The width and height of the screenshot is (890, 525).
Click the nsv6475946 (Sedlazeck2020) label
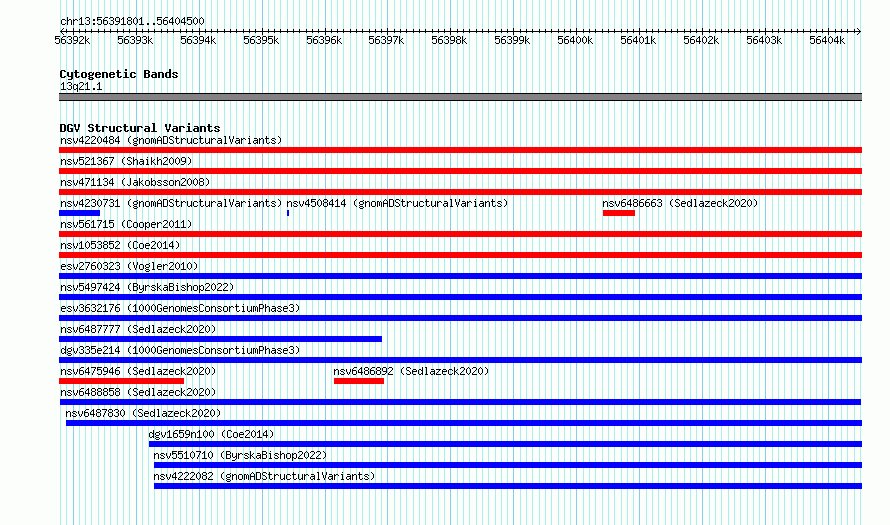[x=138, y=371]
